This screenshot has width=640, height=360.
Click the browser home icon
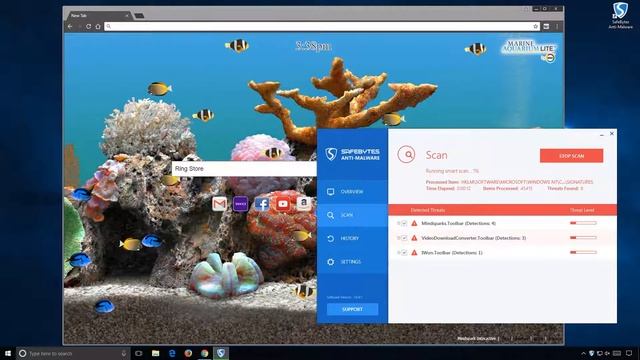click(98, 27)
